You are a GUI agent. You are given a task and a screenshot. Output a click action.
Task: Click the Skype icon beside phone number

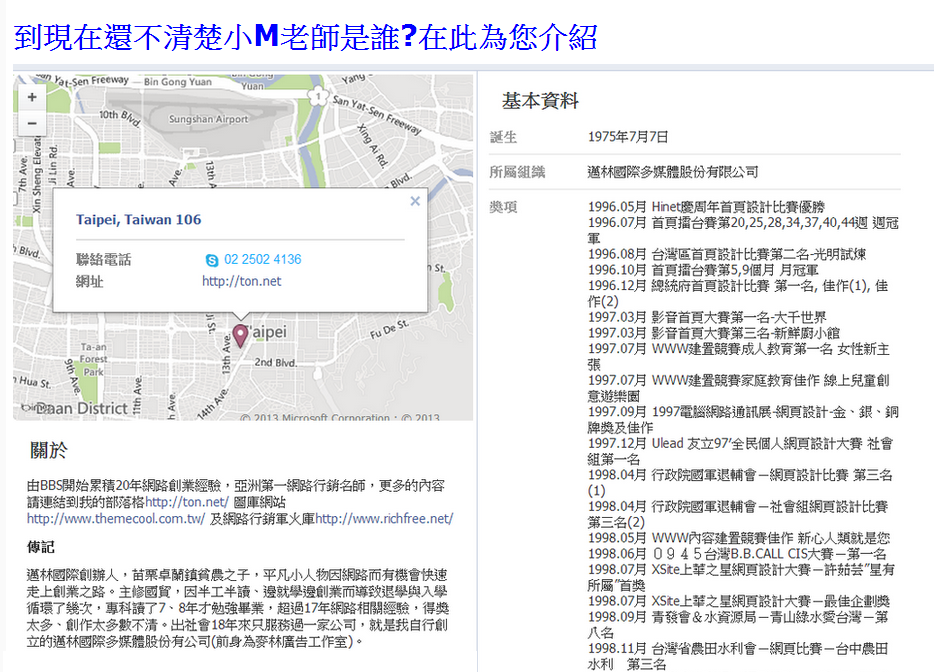211,260
